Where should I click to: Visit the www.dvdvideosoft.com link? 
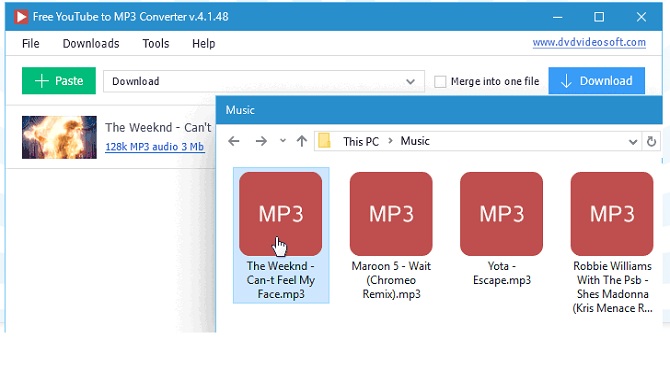[x=589, y=42]
